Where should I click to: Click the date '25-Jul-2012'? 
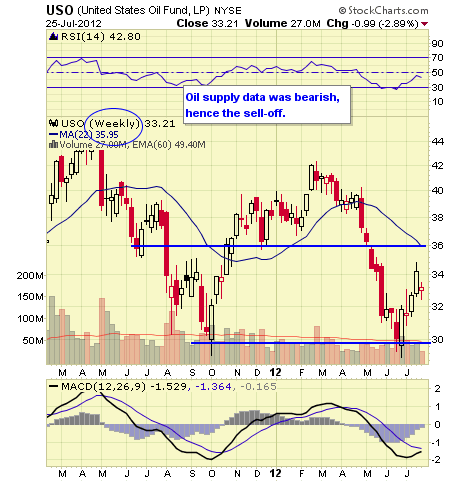pyautogui.click(x=74, y=24)
